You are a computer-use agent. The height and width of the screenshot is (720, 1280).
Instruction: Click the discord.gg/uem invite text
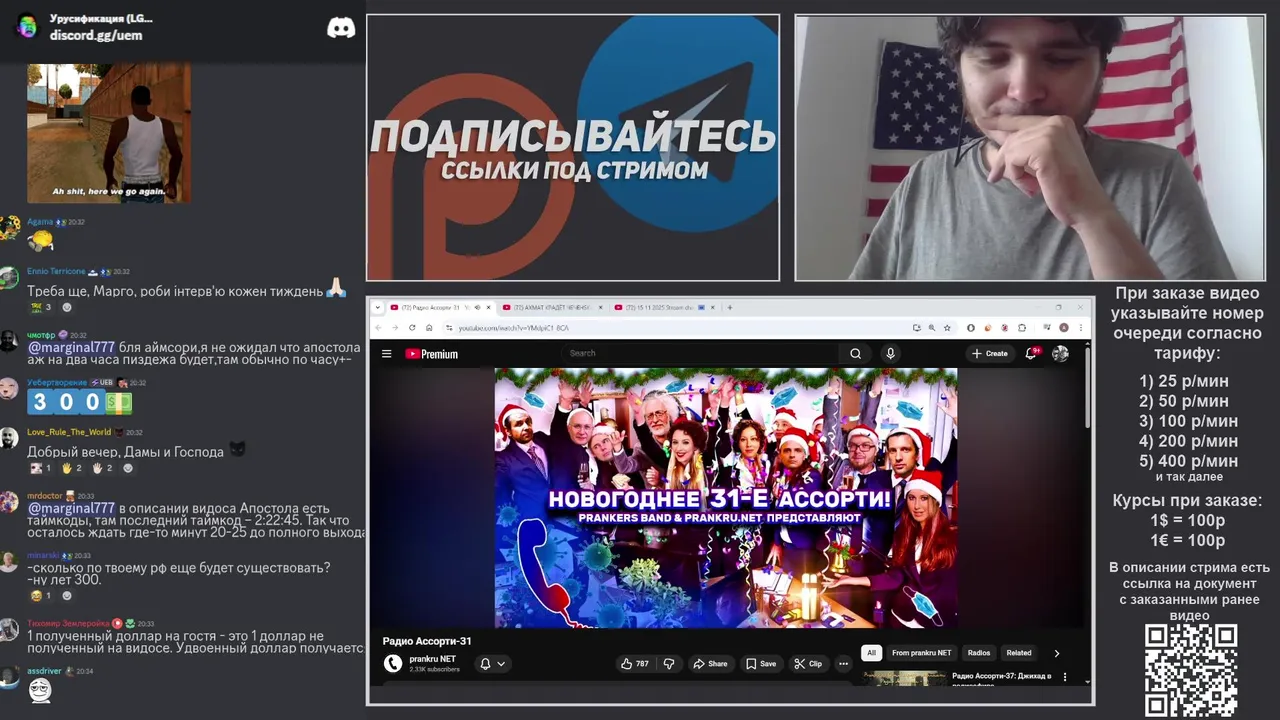coord(96,35)
